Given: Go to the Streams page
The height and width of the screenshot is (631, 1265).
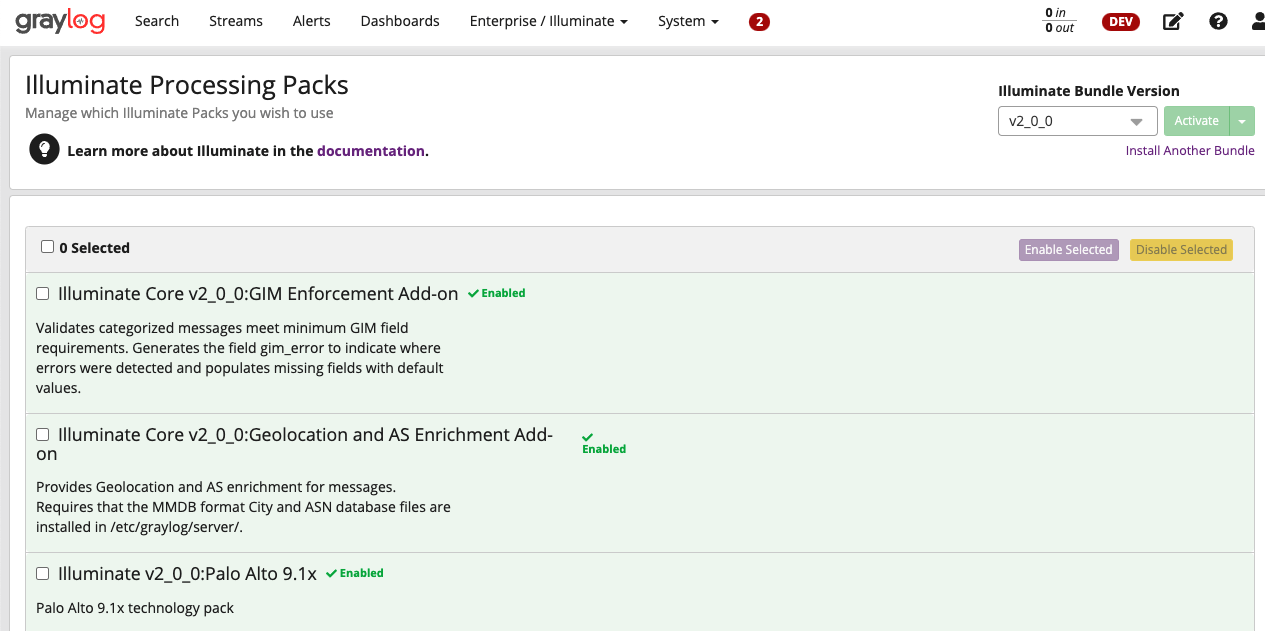Looking at the screenshot, I should (x=236, y=21).
